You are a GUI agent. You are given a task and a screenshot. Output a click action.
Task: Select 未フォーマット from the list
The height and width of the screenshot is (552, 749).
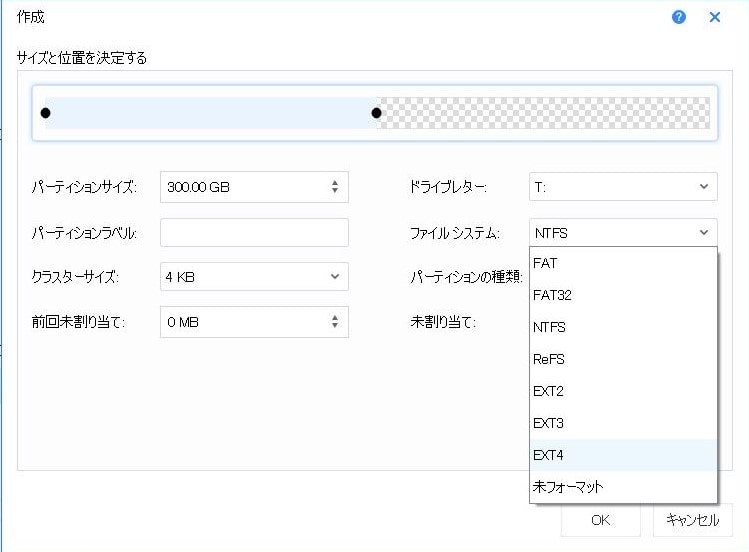tap(623, 487)
